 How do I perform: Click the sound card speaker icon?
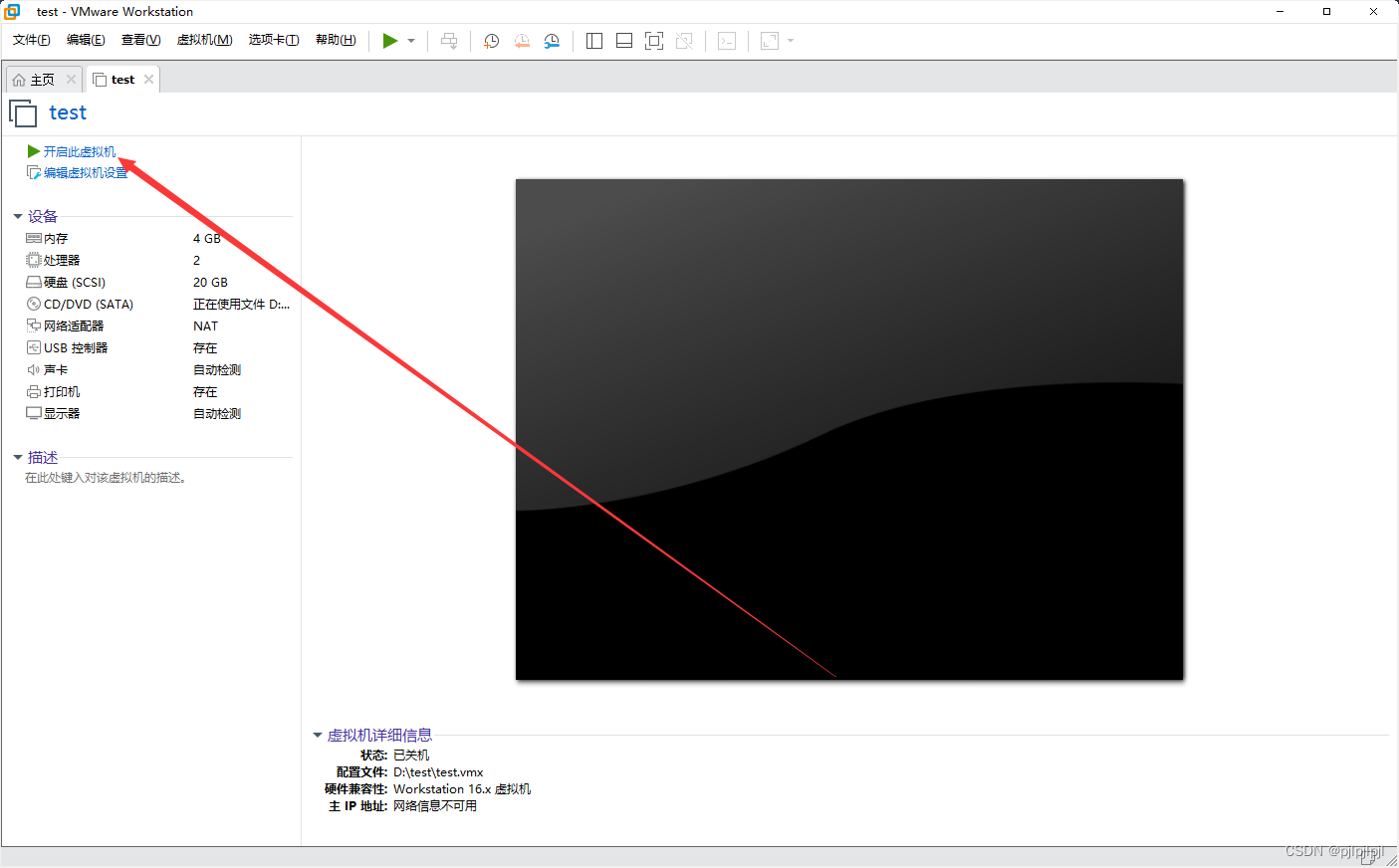coord(34,370)
